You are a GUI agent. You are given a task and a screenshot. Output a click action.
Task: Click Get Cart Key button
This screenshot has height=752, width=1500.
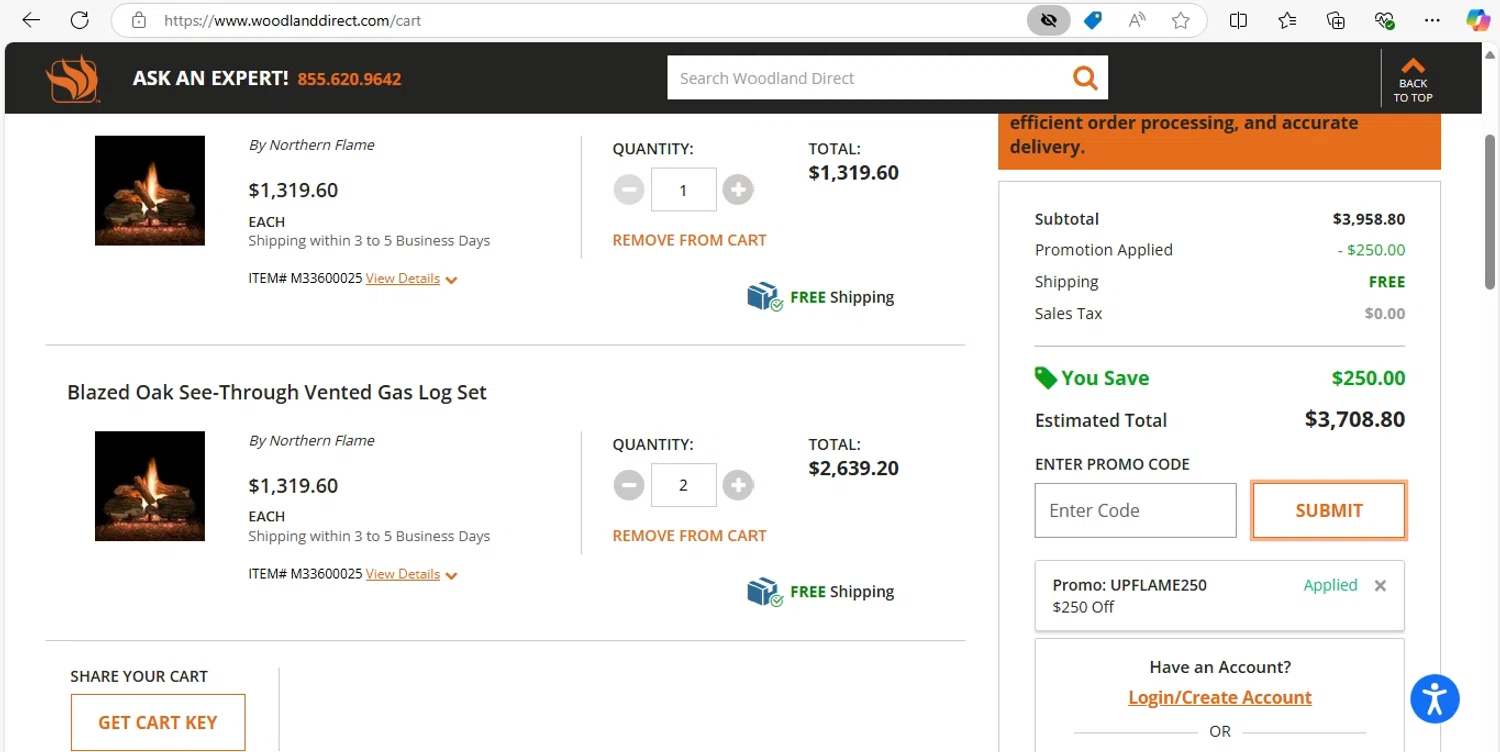(x=158, y=722)
